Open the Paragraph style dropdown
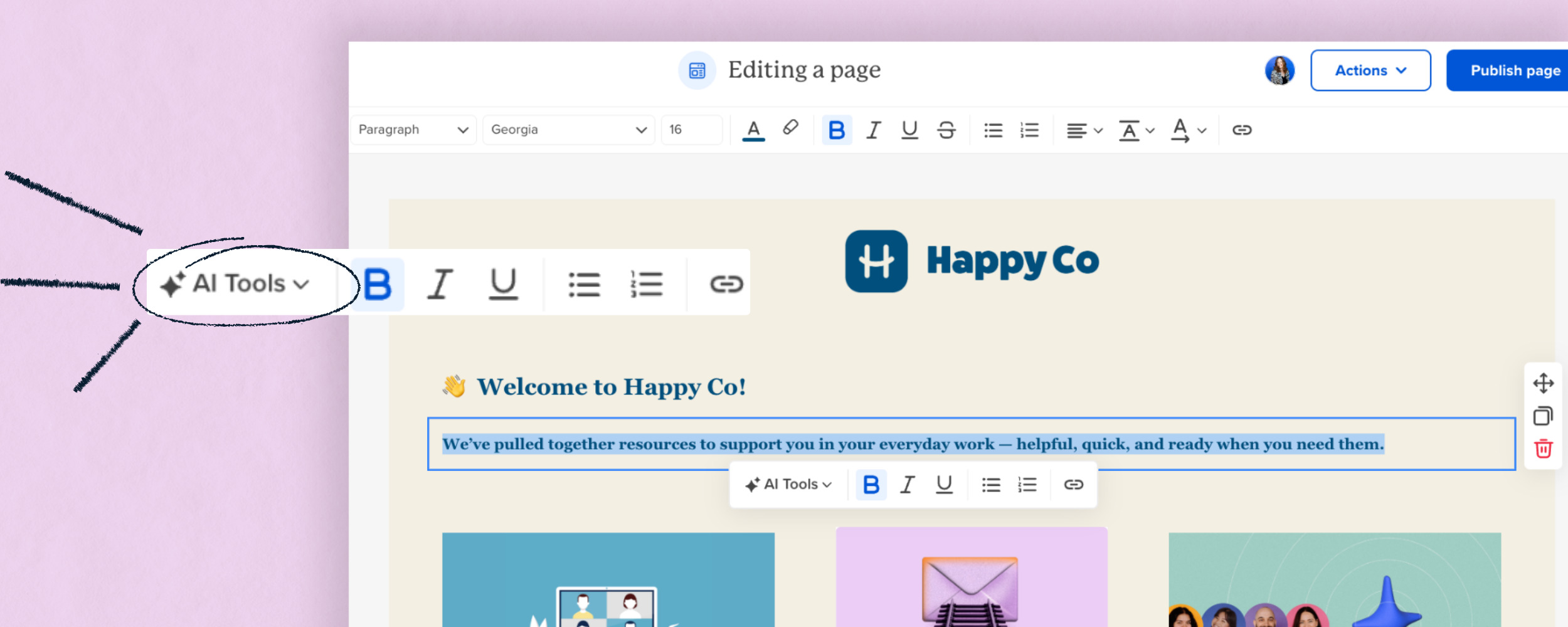The image size is (1568, 627). (x=413, y=130)
